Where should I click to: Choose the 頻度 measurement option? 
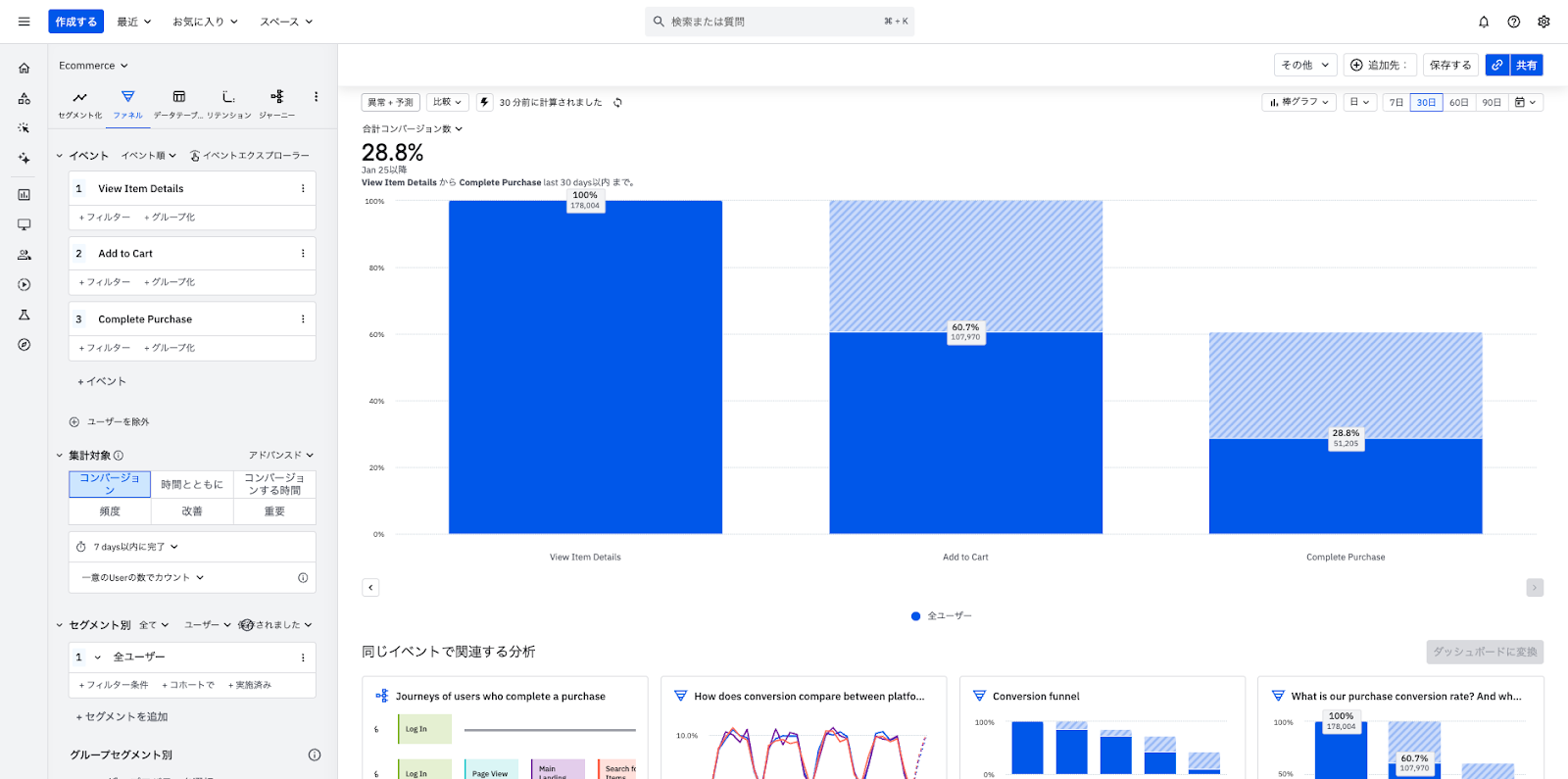click(110, 511)
